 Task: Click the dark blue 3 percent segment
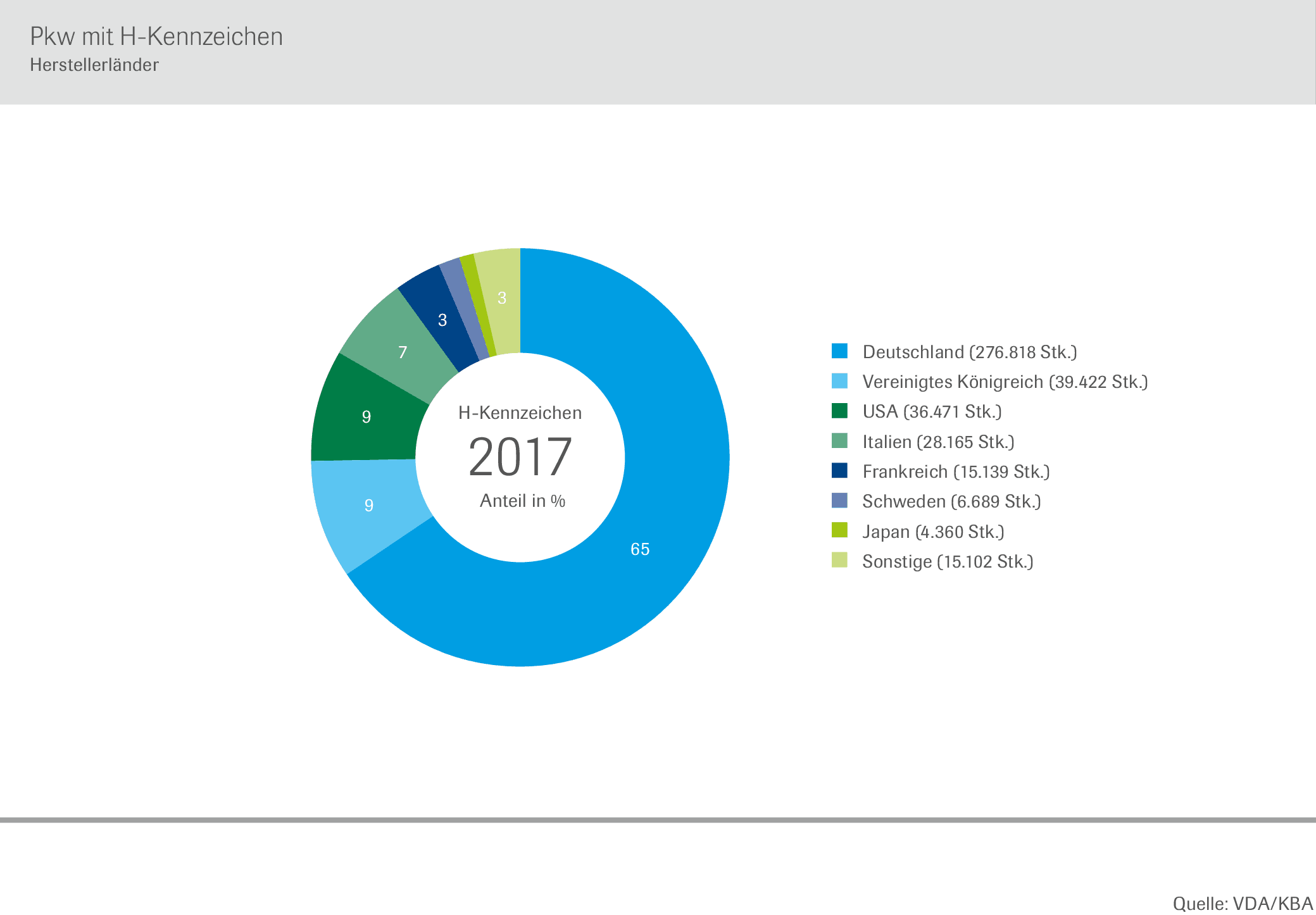(x=442, y=320)
